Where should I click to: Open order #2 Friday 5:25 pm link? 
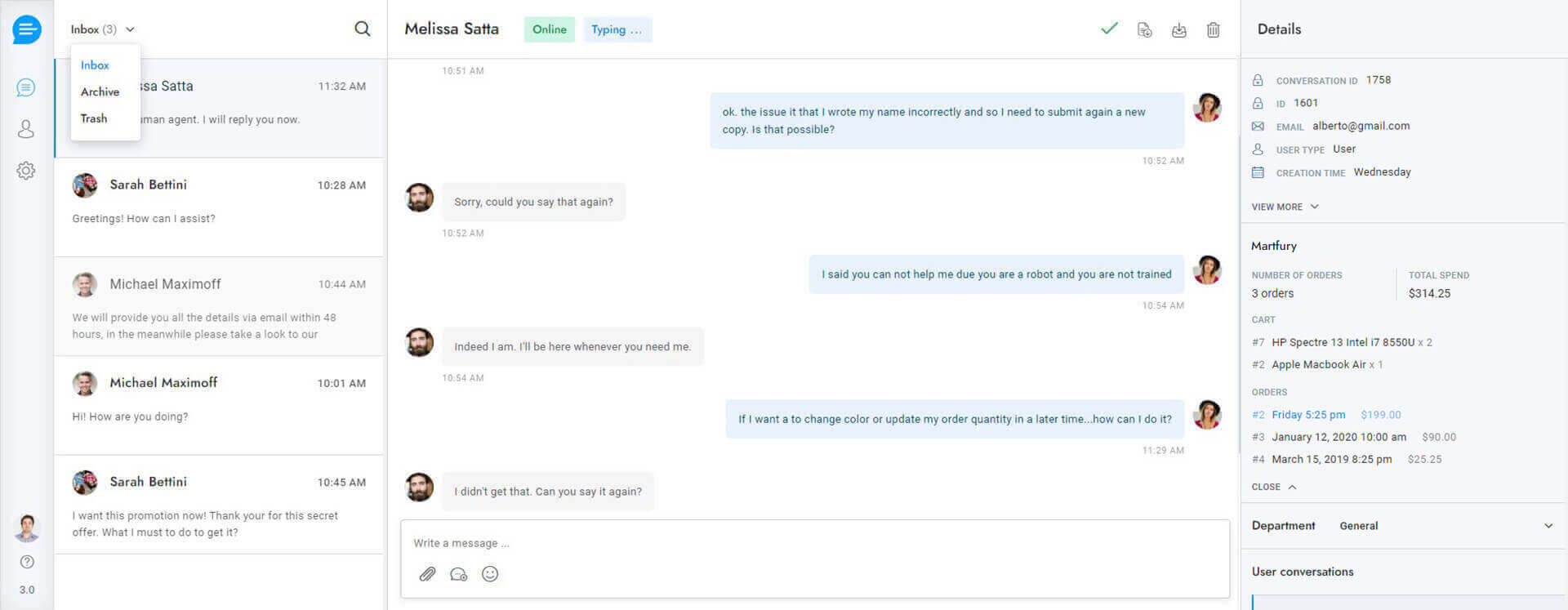coord(1307,415)
